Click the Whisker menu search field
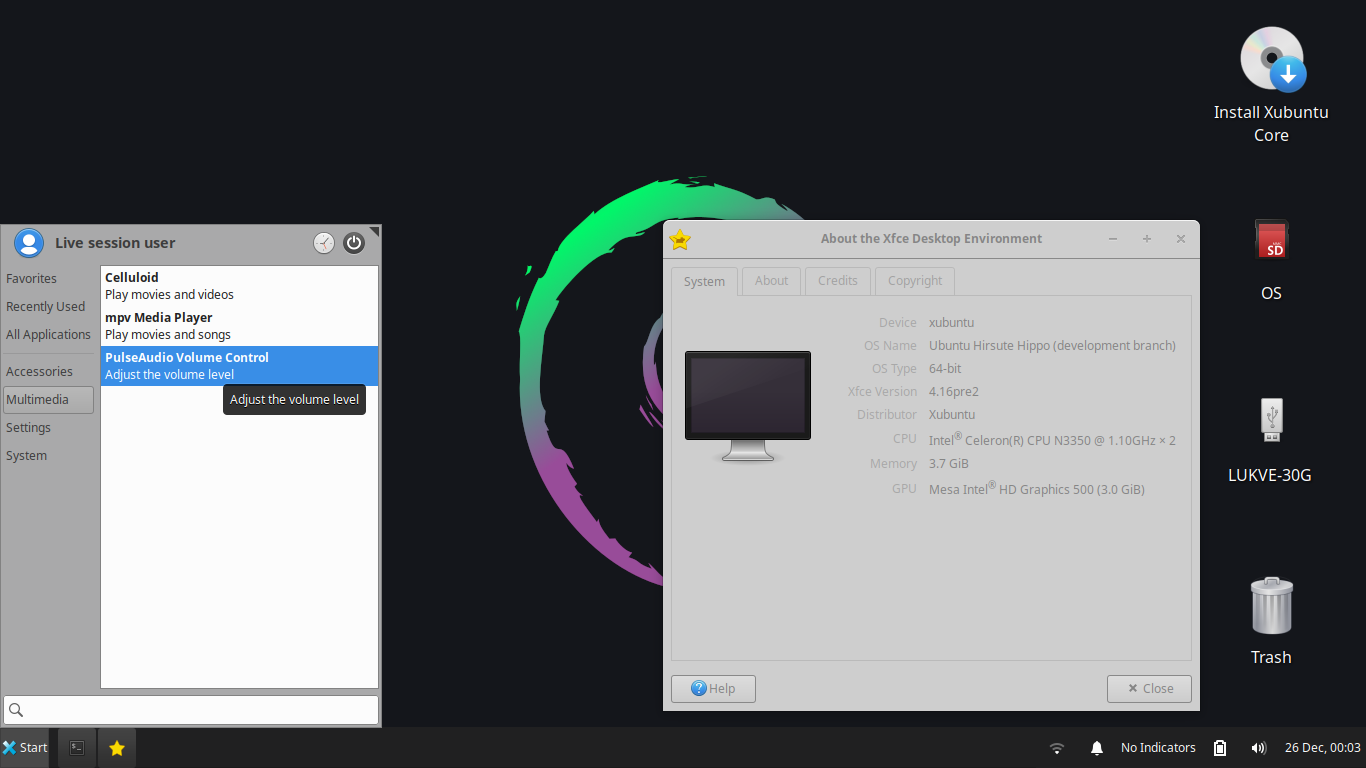This screenshot has width=1366, height=768. [x=191, y=710]
